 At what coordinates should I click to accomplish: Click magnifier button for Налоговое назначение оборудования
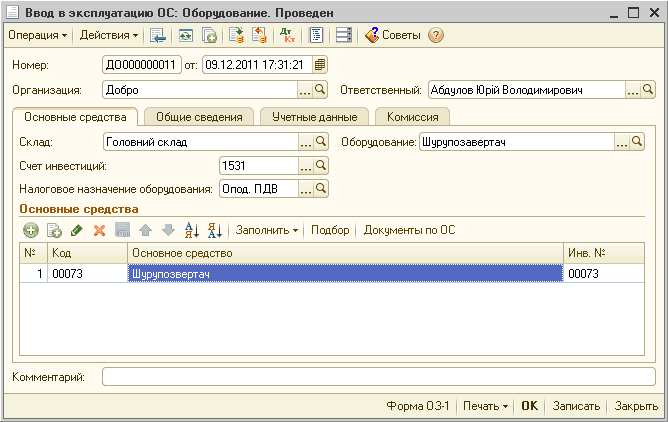coord(321,189)
